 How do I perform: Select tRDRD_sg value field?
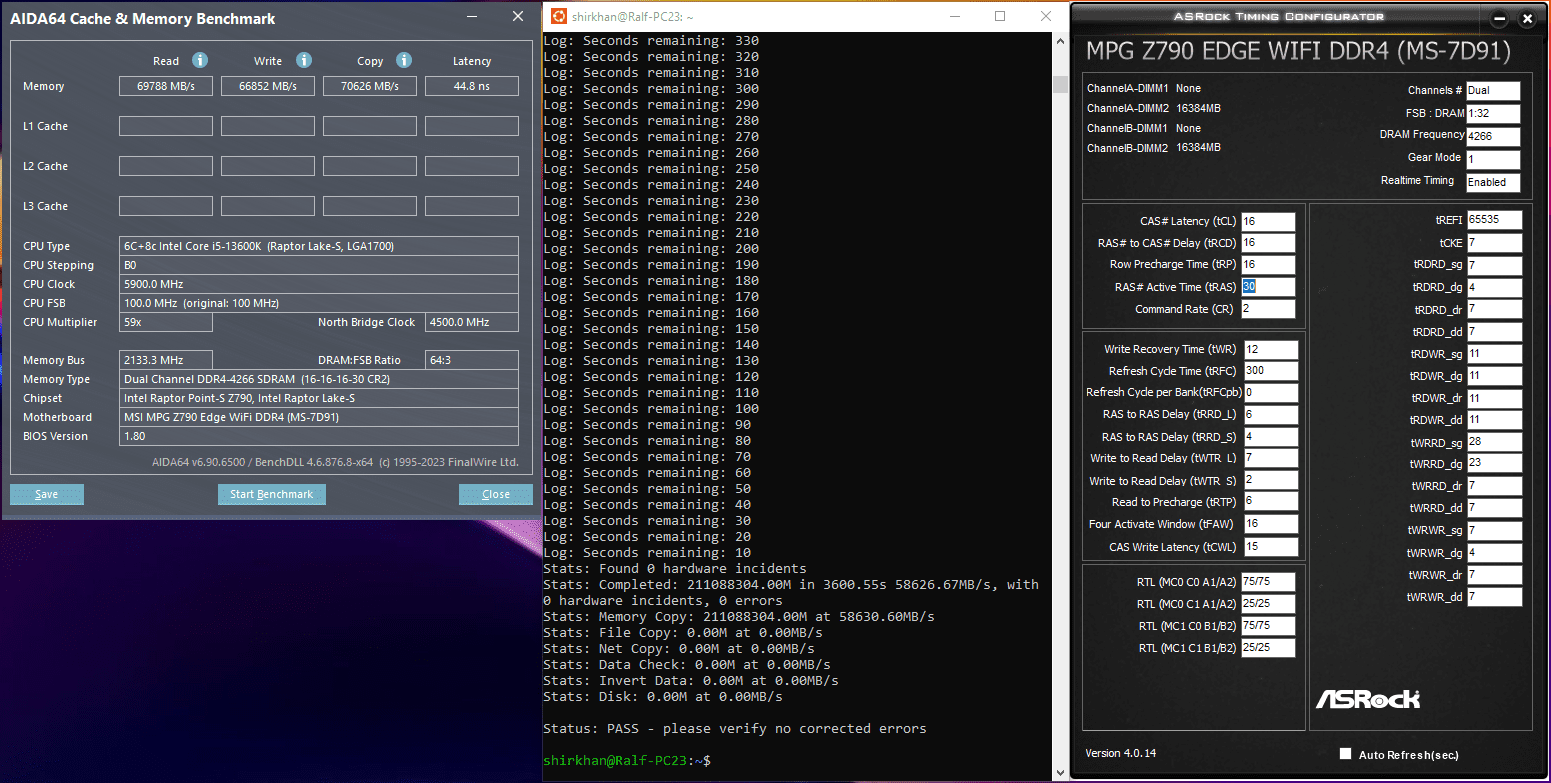[1494, 265]
